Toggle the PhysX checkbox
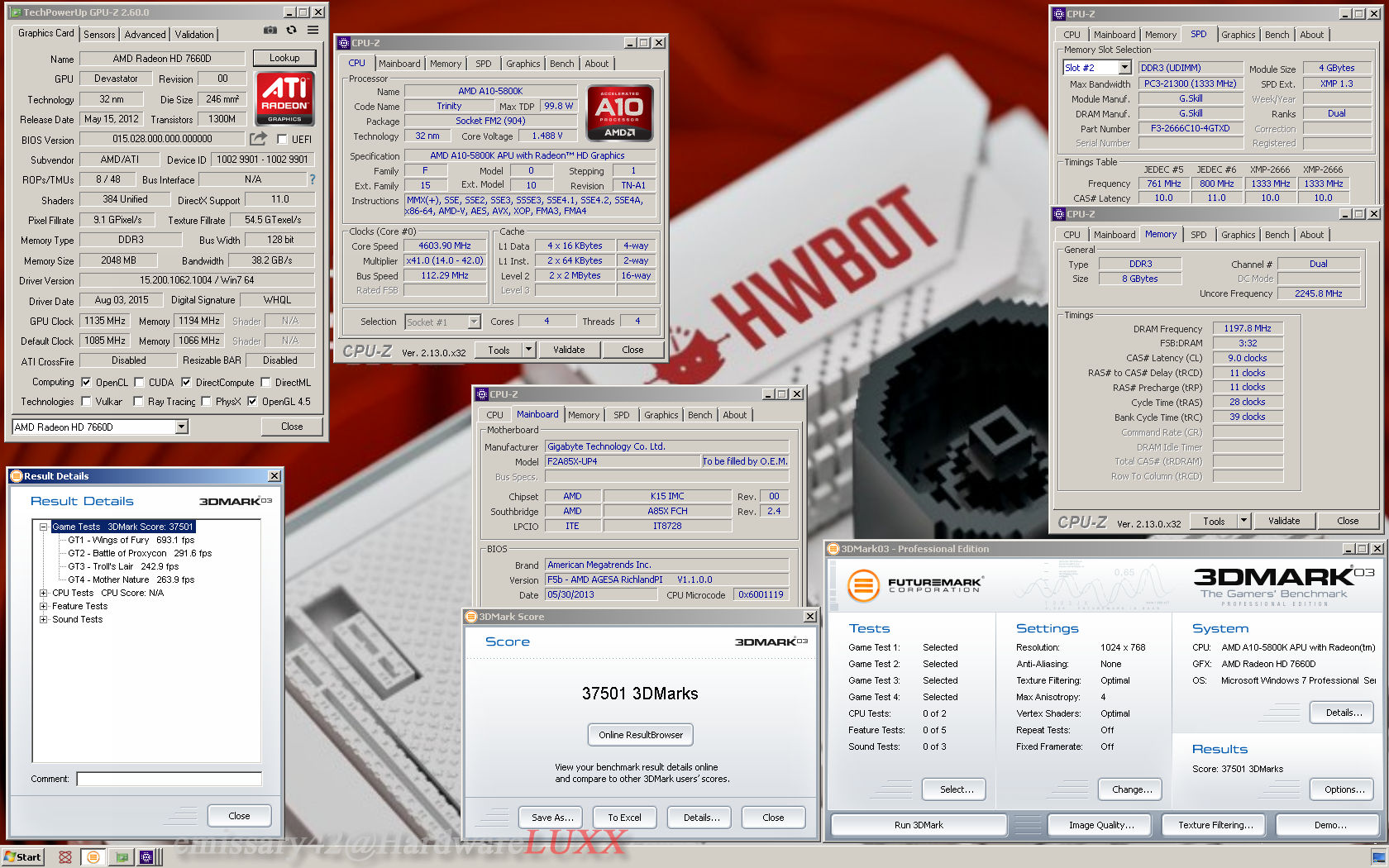This screenshot has width=1389, height=868. 206,402
